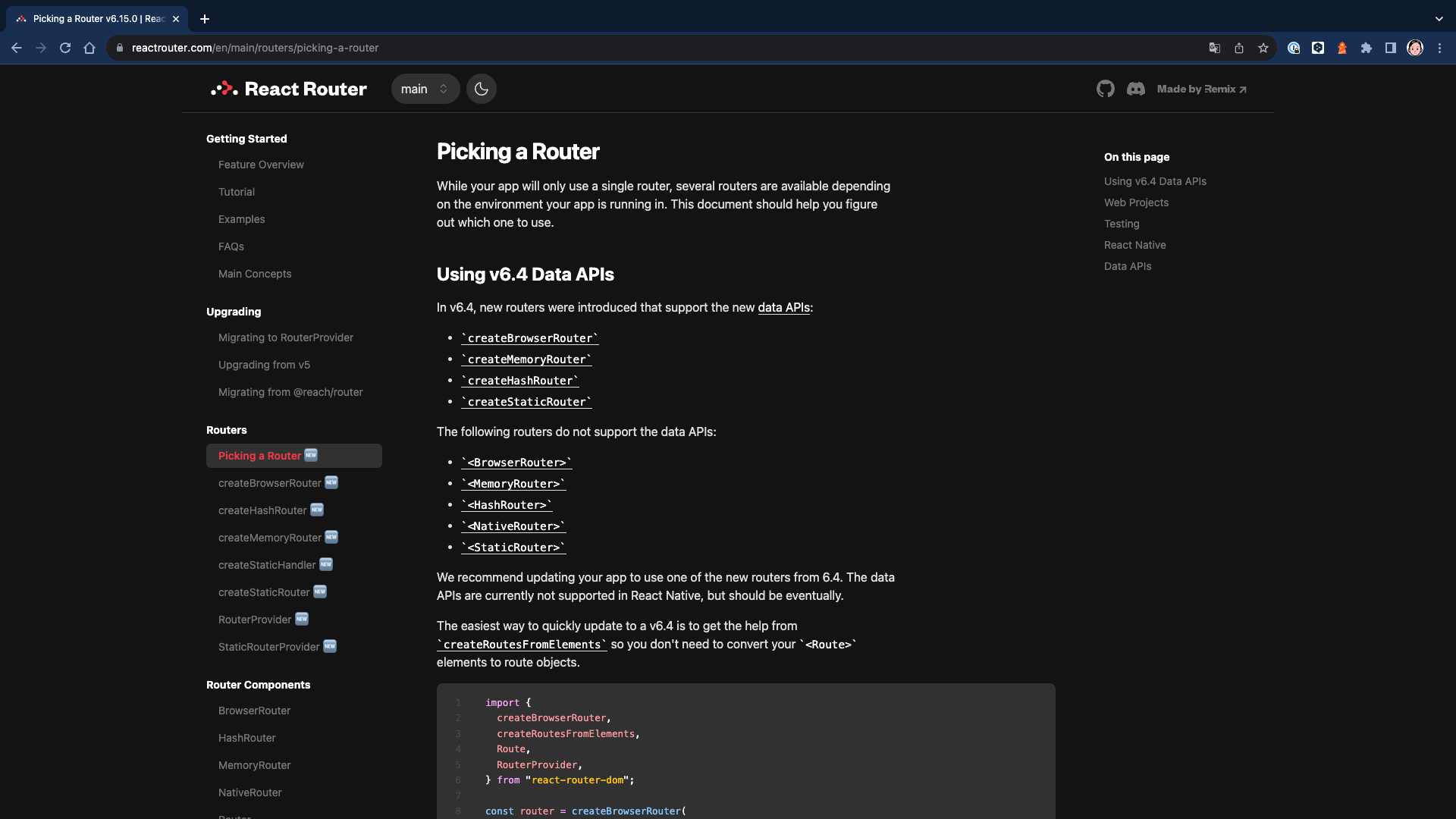Image resolution: width=1456 pixels, height=819 pixels.
Task: Click the browser share icon
Action: (1238, 48)
